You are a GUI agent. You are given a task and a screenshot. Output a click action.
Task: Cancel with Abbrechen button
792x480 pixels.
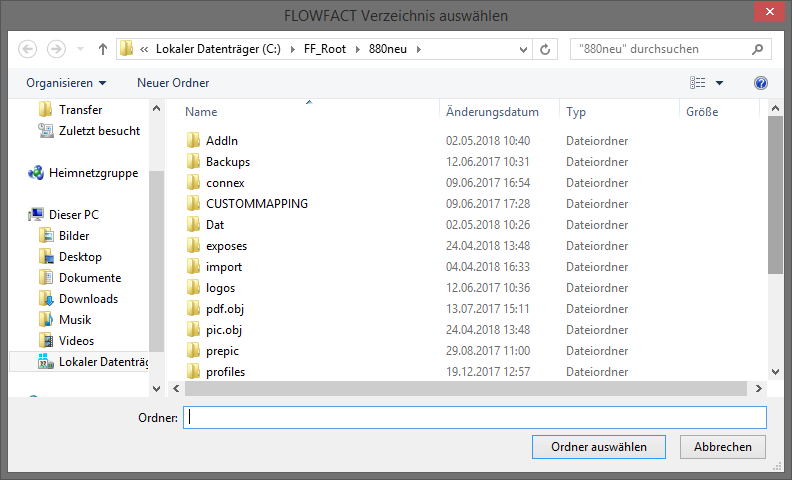tap(722, 447)
